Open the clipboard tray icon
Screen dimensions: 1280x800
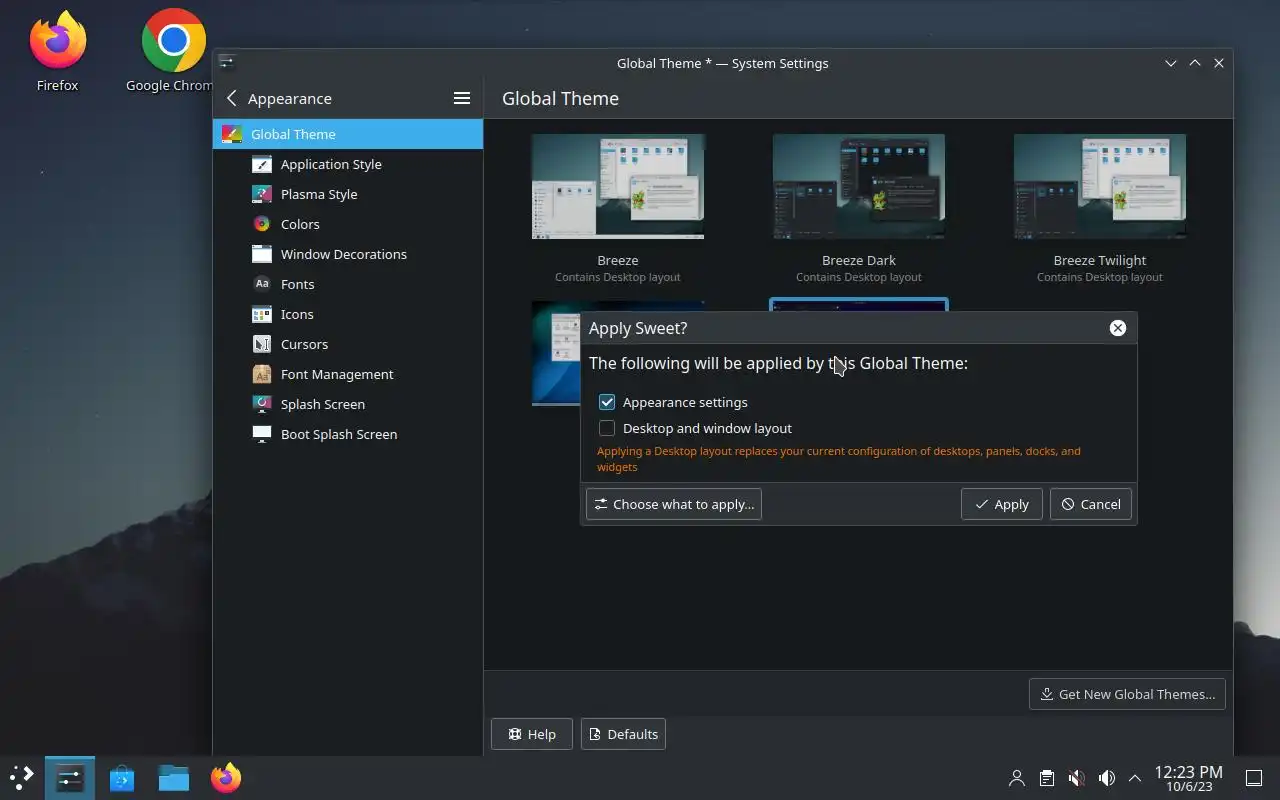pyautogui.click(x=1047, y=778)
